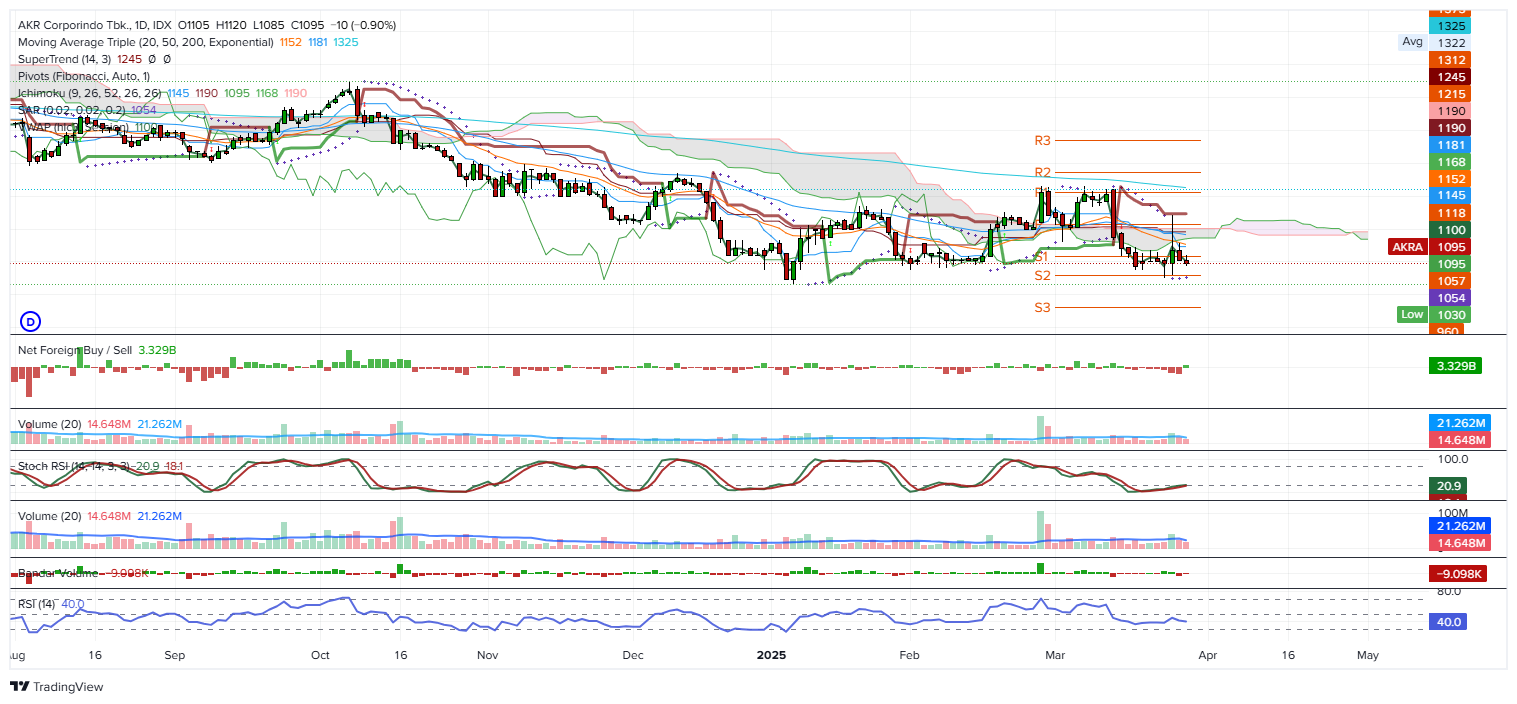Screen dimensions: 1517x704
Task: Click the green 3.329B Net Foreign value badge
Action: tap(1455, 365)
